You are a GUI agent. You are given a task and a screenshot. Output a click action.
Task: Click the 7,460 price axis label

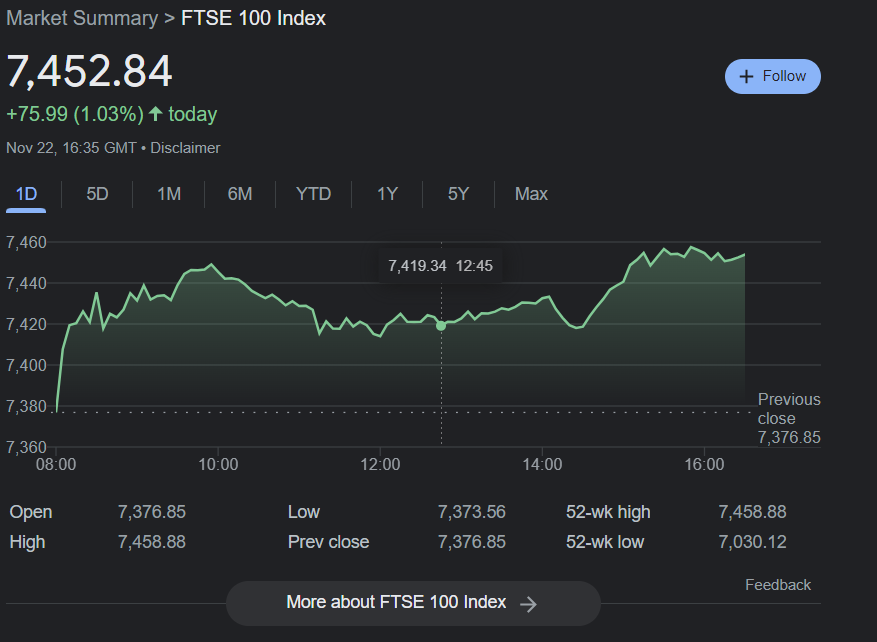pyautogui.click(x=26, y=243)
